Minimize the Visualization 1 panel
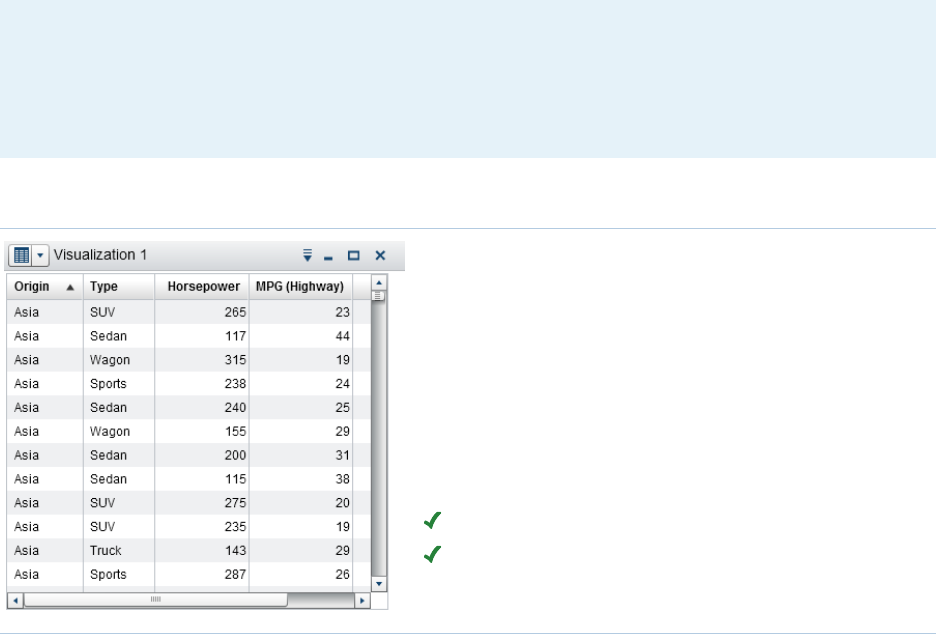Image resolution: width=936 pixels, height=634 pixels. pos(328,258)
